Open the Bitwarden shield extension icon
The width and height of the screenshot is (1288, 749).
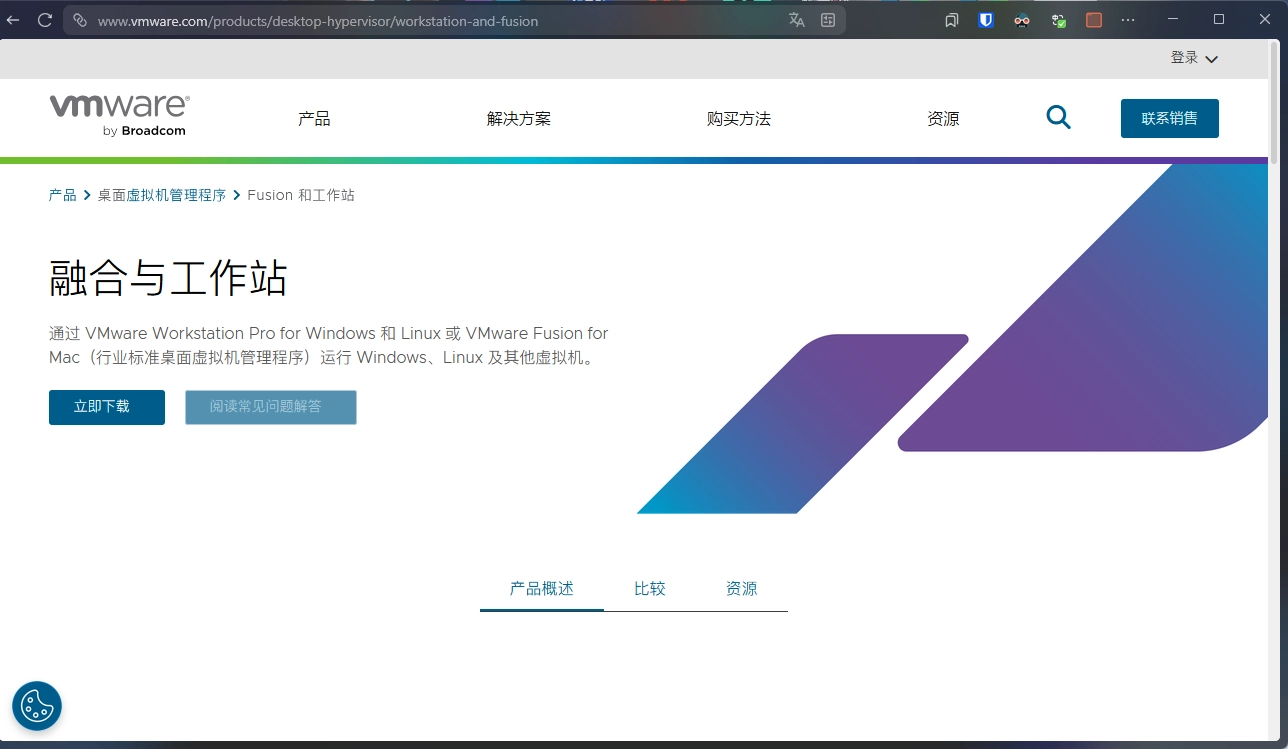pyautogui.click(x=986, y=20)
